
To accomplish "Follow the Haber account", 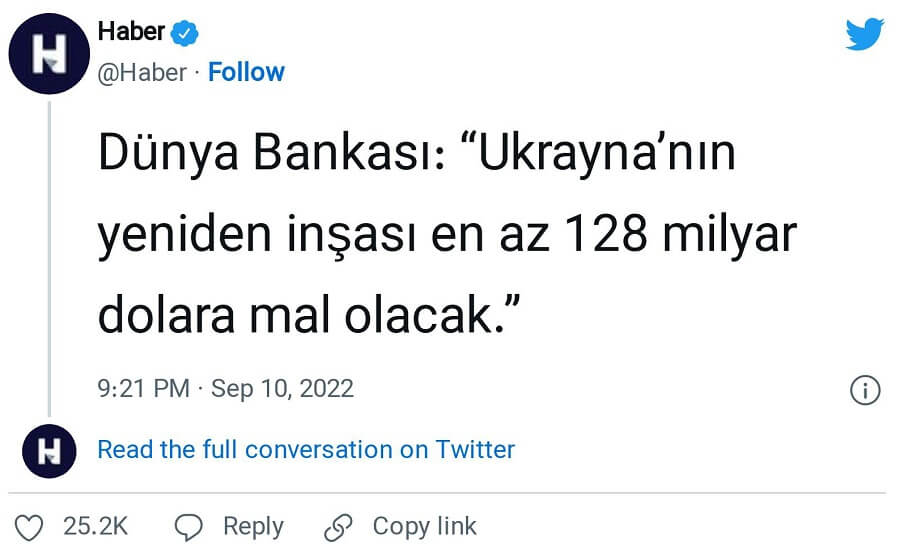I will [x=246, y=72].
